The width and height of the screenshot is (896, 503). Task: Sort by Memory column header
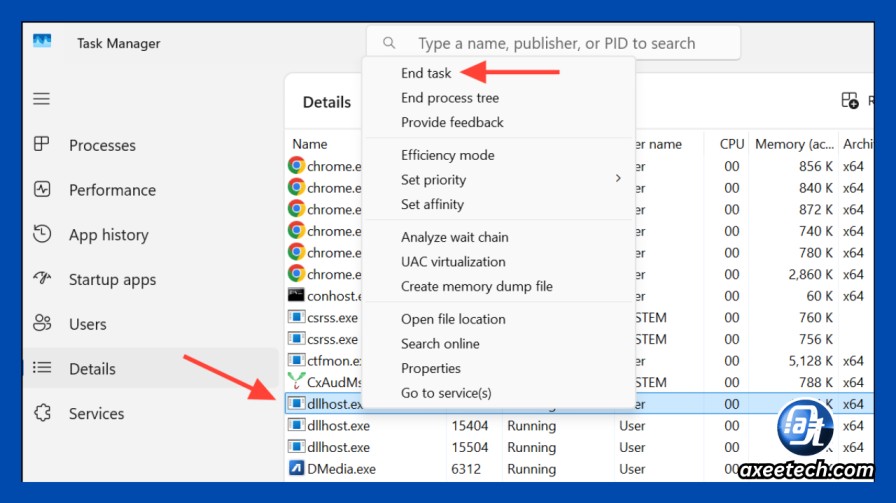[794, 144]
